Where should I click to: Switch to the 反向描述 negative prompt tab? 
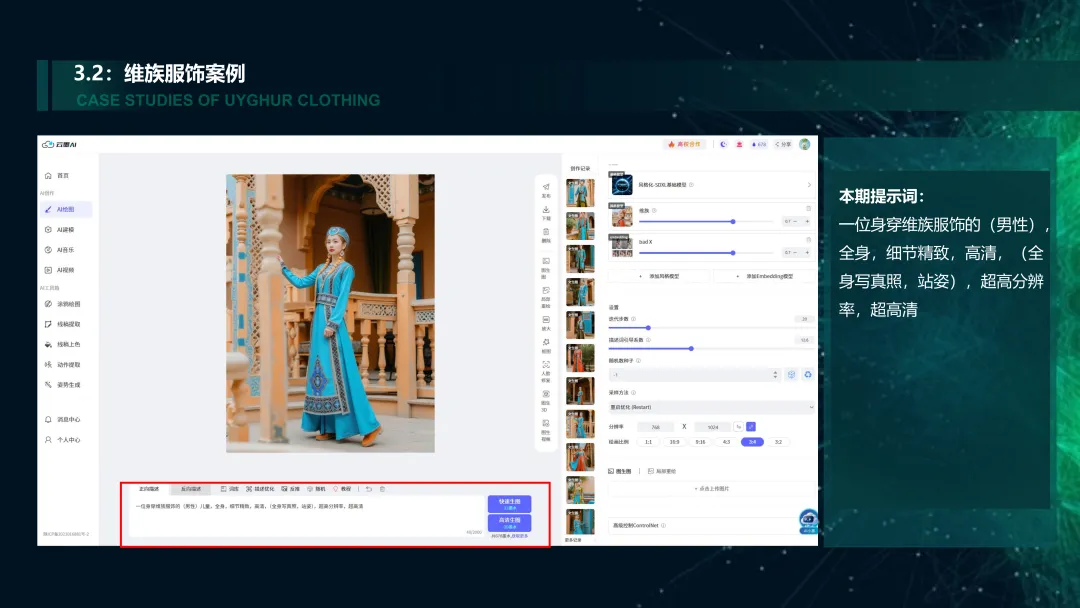coord(191,489)
